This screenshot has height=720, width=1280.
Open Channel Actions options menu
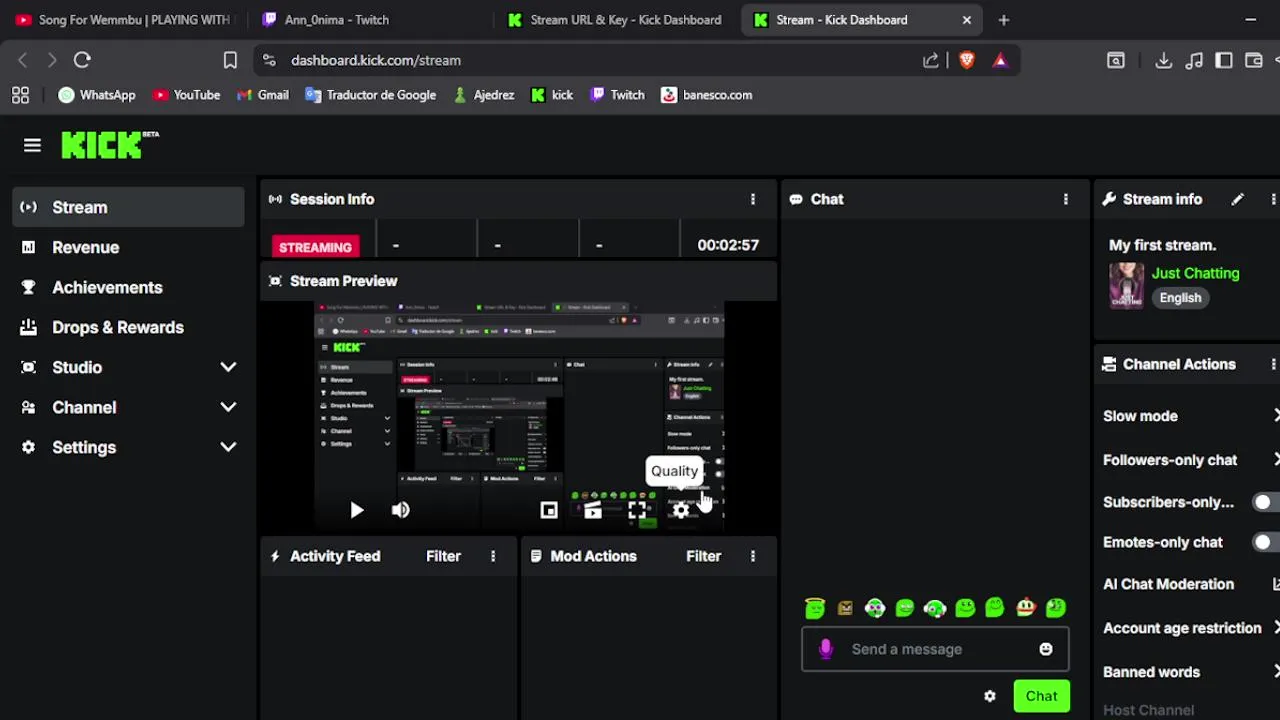coord(1273,364)
